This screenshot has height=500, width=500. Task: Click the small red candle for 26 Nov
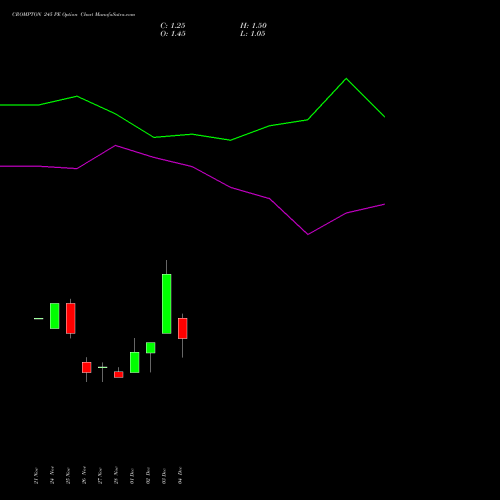tap(87, 367)
